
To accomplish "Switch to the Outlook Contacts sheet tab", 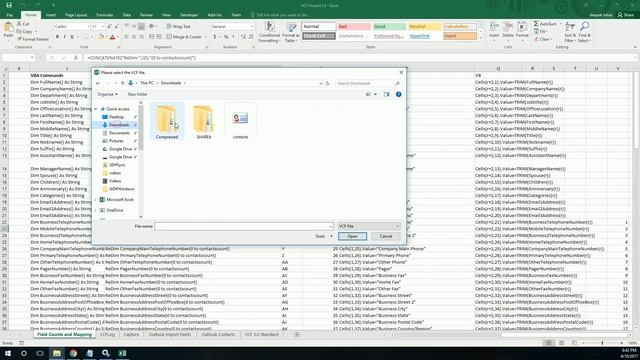I will (x=218, y=335).
